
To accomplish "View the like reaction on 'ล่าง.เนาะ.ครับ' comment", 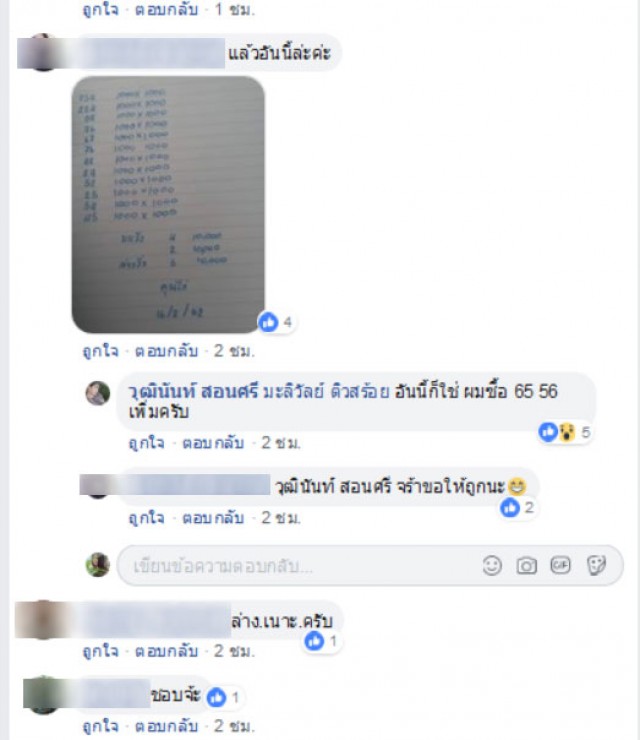I will [x=321, y=641].
